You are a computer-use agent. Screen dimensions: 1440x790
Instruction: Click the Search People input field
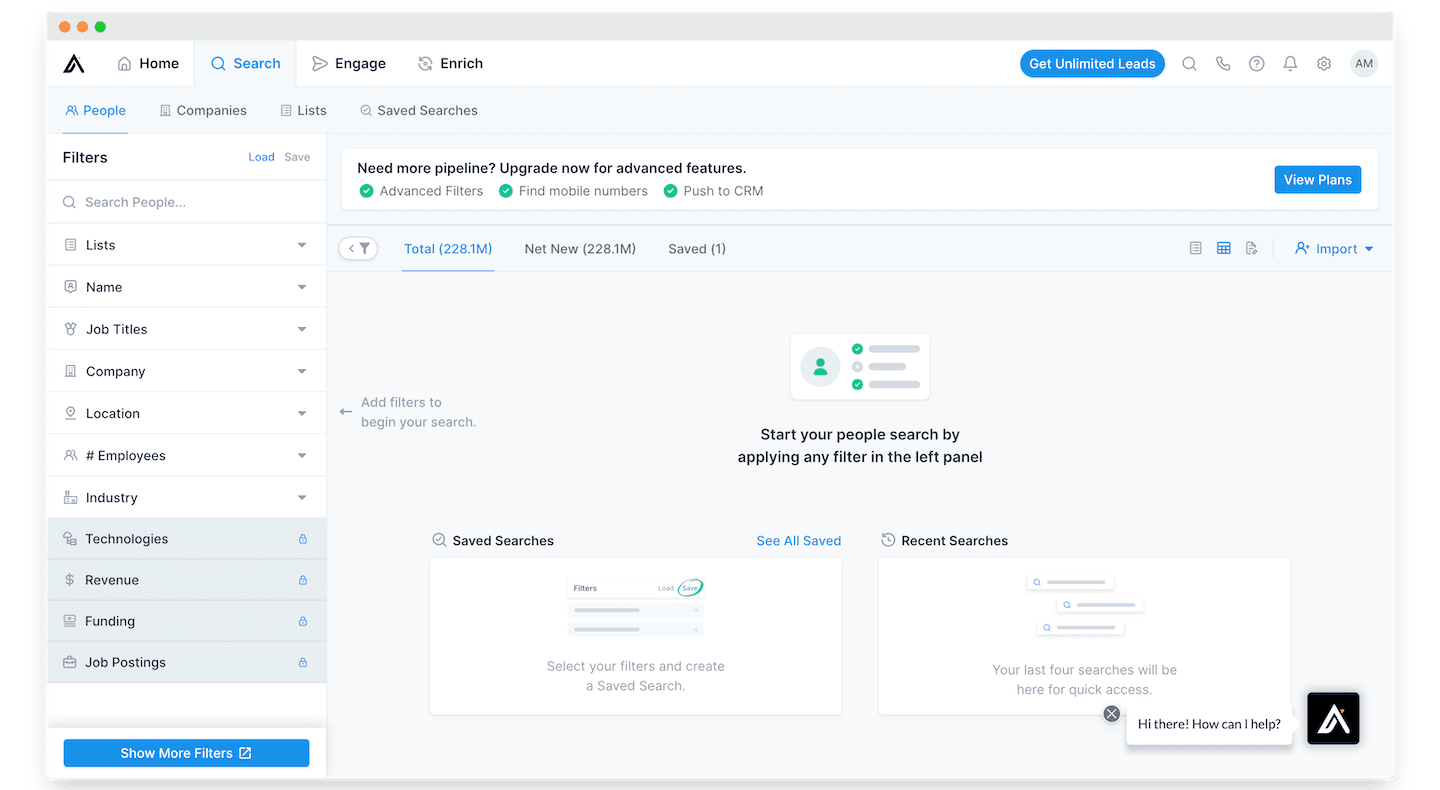coord(187,202)
